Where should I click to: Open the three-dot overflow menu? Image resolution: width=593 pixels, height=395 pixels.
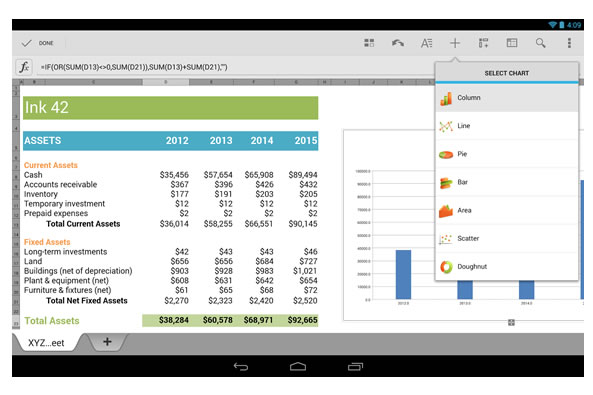pyautogui.click(x=569, y=43)
